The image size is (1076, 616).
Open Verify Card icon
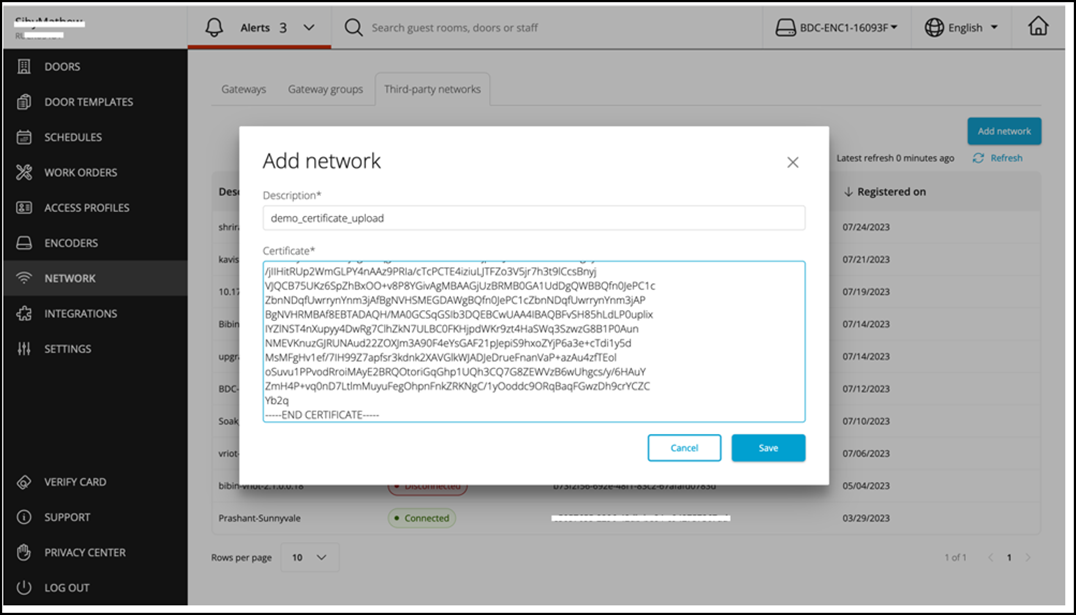click(24, 482)
